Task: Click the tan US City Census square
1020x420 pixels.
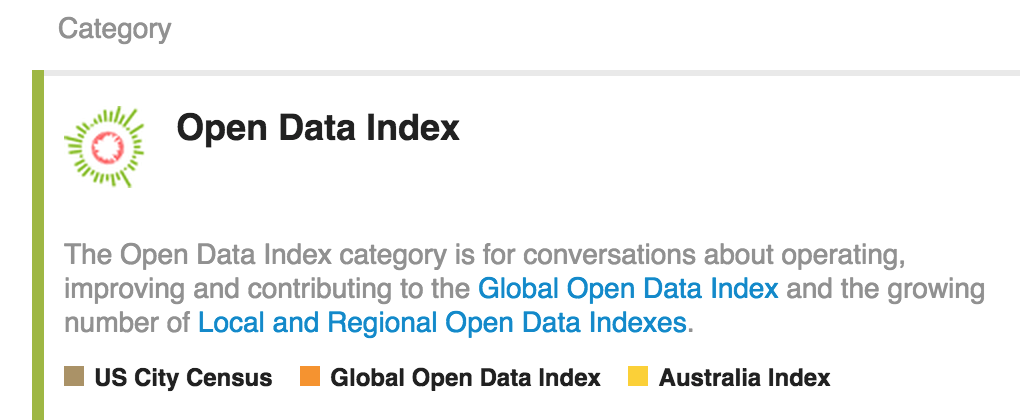Action: click(x=74, y=378)
